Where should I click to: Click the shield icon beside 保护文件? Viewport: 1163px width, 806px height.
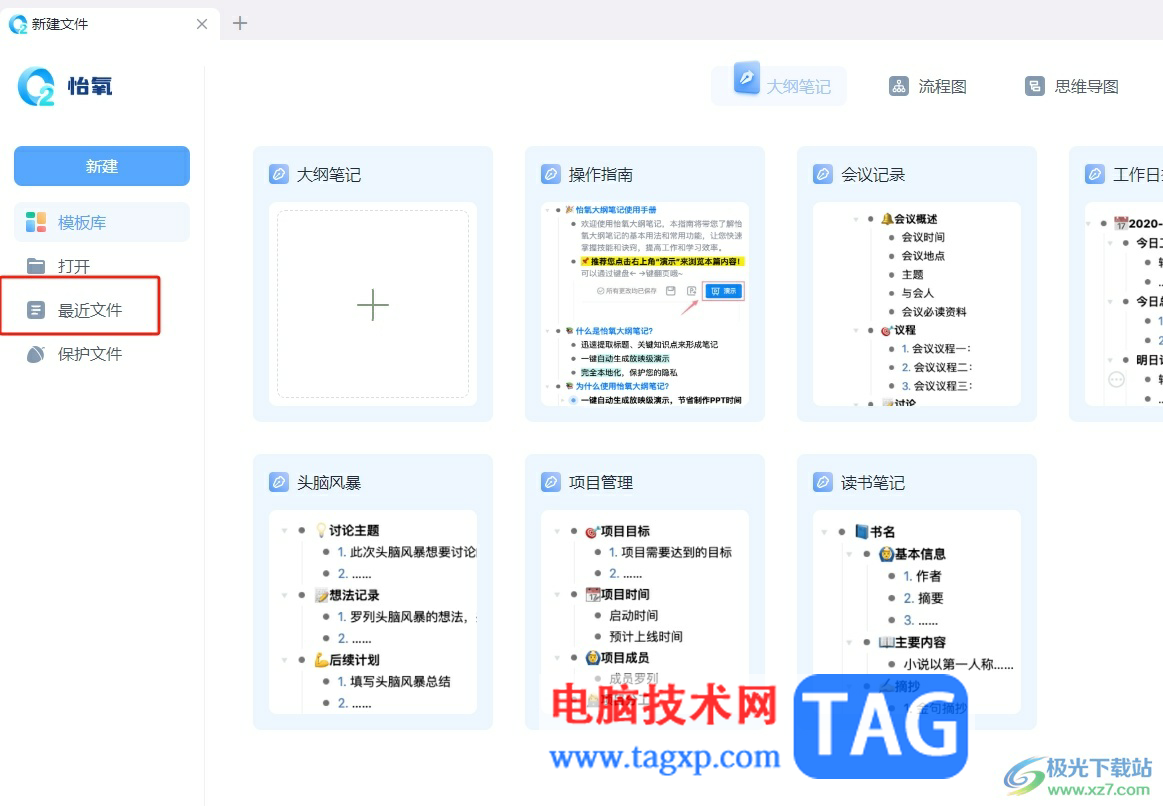pos(36,354)
